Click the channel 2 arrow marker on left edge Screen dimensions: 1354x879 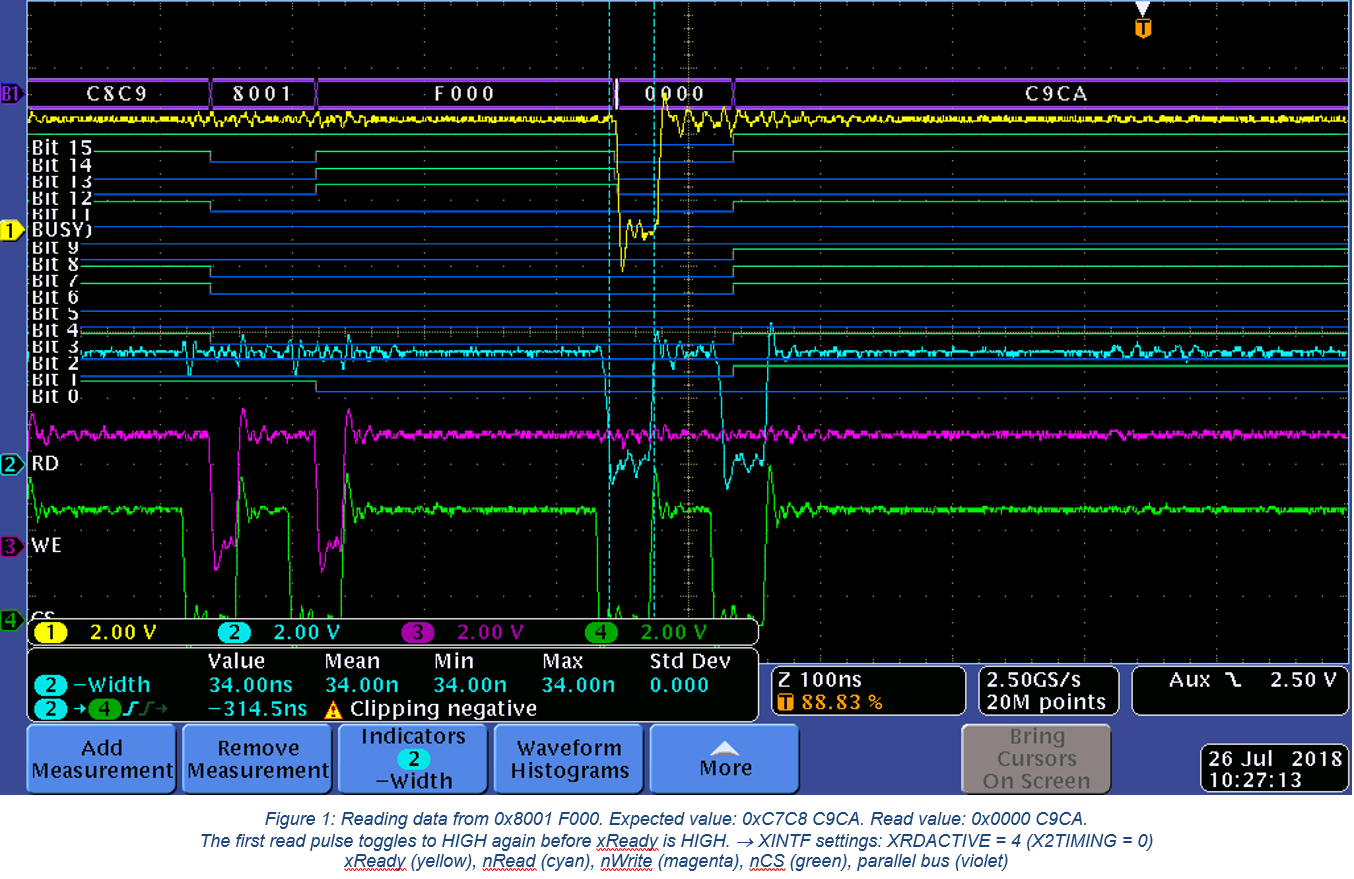click(x=10, y=464)
